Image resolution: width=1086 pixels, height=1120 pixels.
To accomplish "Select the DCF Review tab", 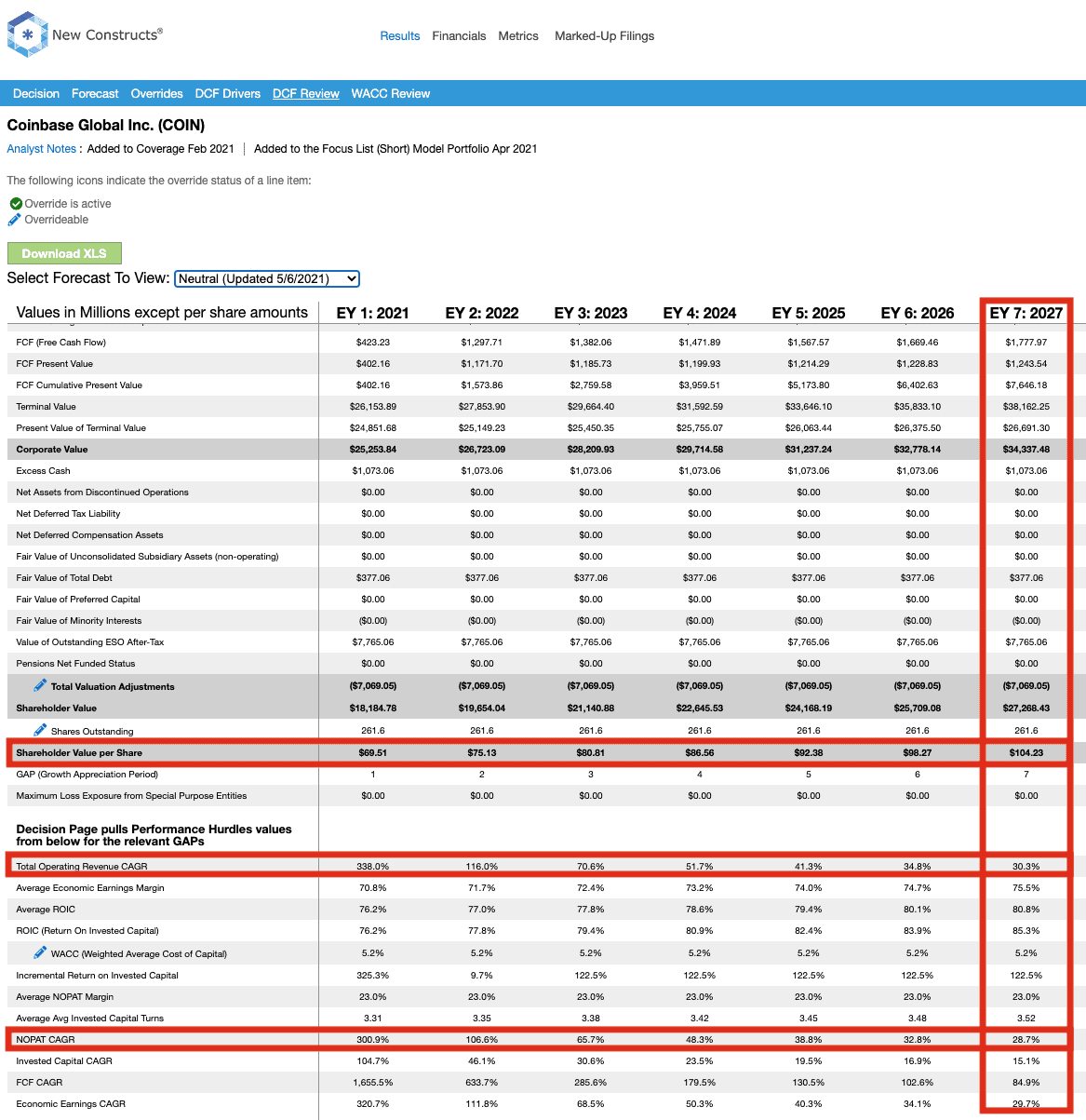I will coord(306,94).
